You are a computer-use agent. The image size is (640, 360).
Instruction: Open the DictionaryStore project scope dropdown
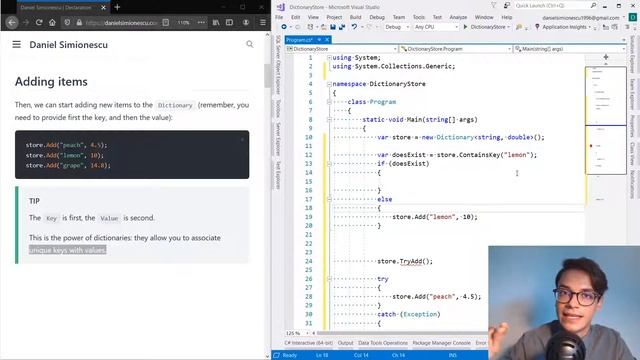pos(342,49)
